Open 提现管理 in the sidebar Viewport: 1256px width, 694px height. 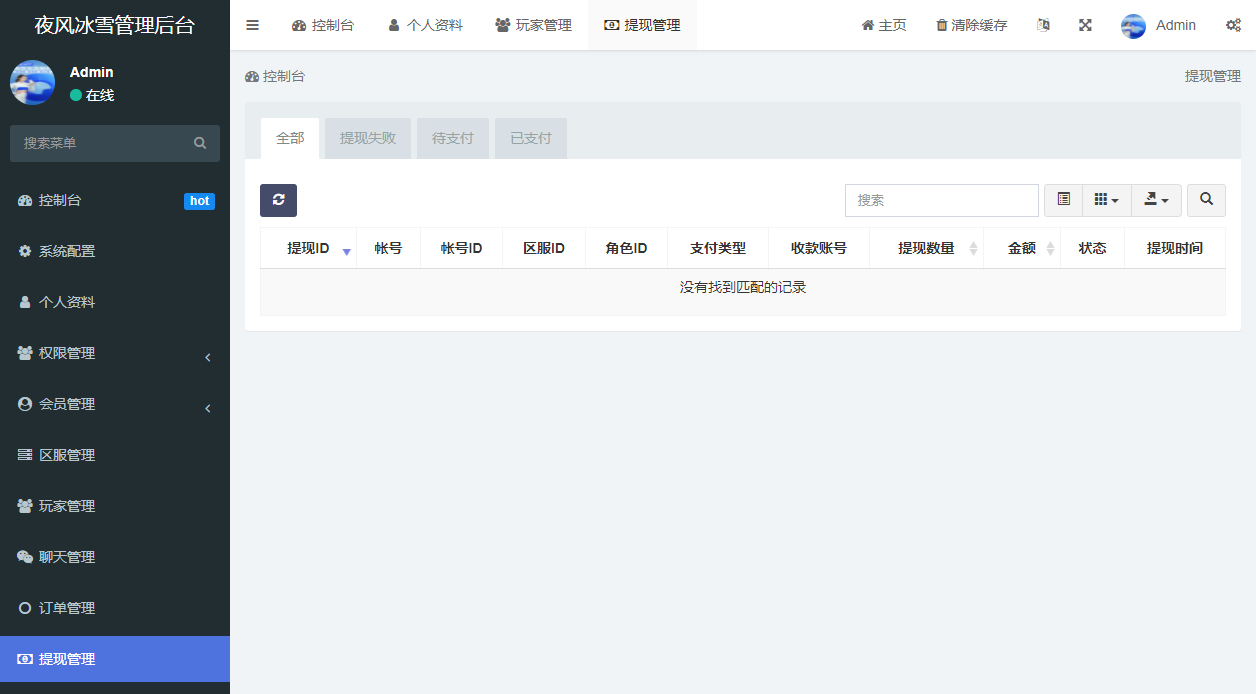click(115, 659)
